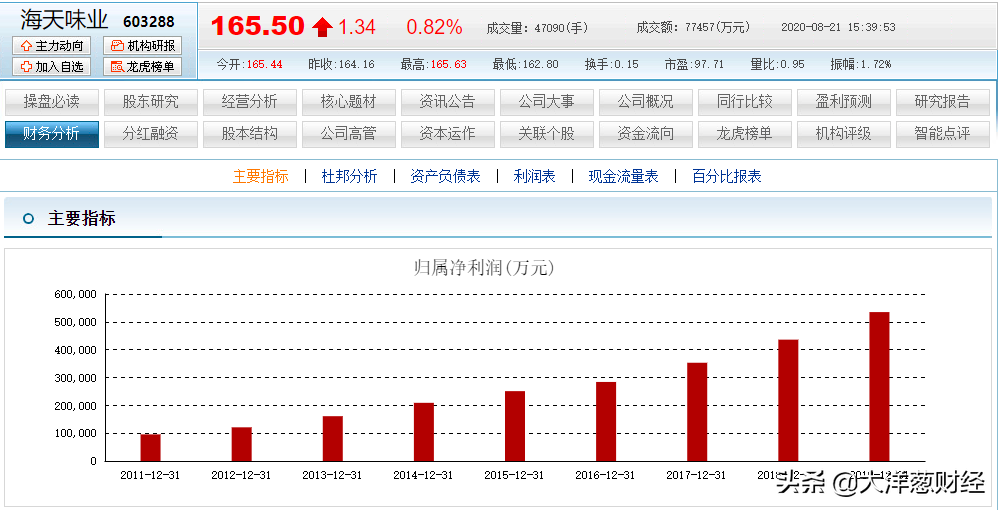The width and height of the screenshot is (1000, 510).
Task: Click 市盈:97.71 value
Action: [695, 64]
